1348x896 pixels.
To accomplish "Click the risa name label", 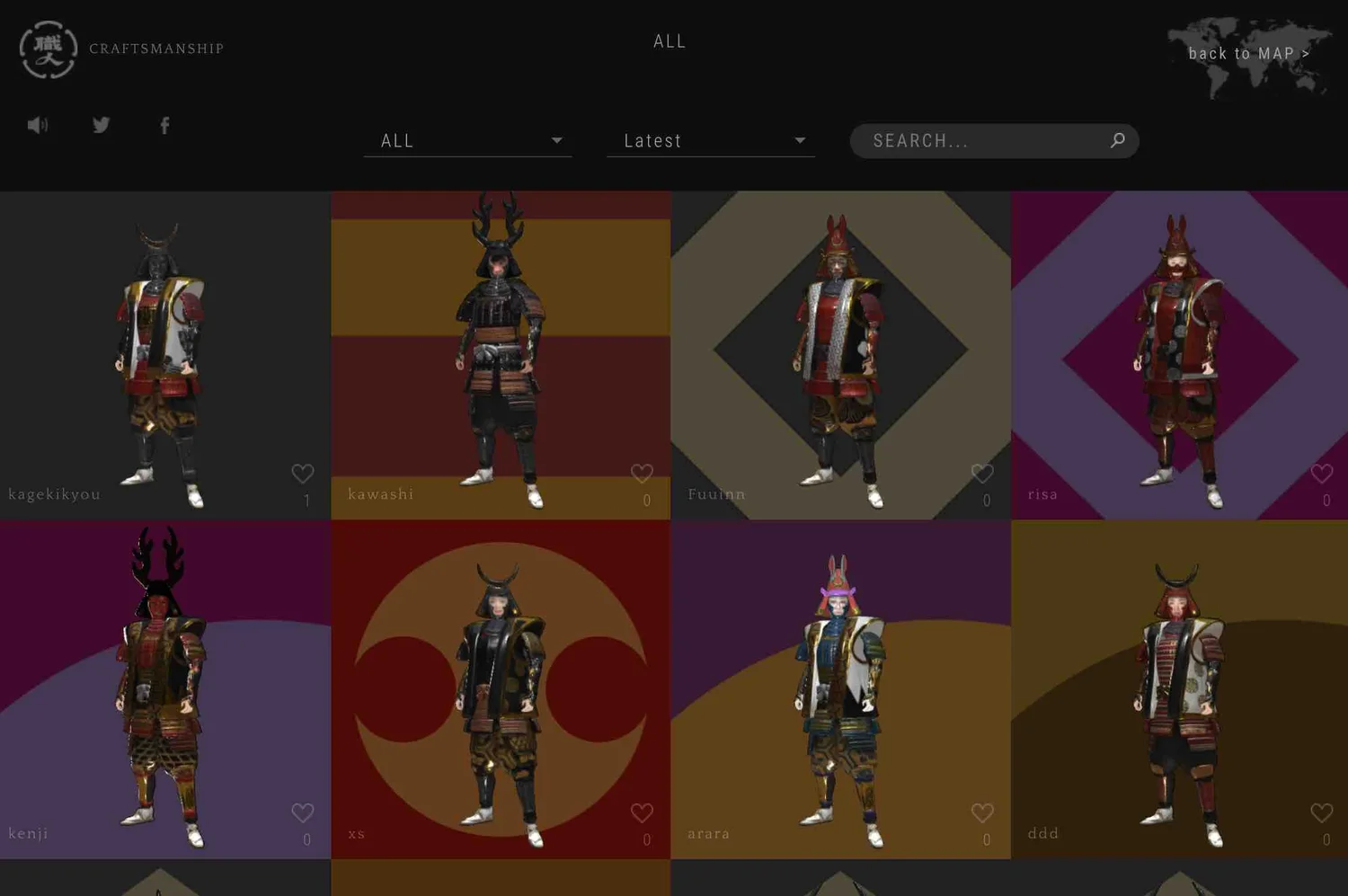I will point(1042,494).
